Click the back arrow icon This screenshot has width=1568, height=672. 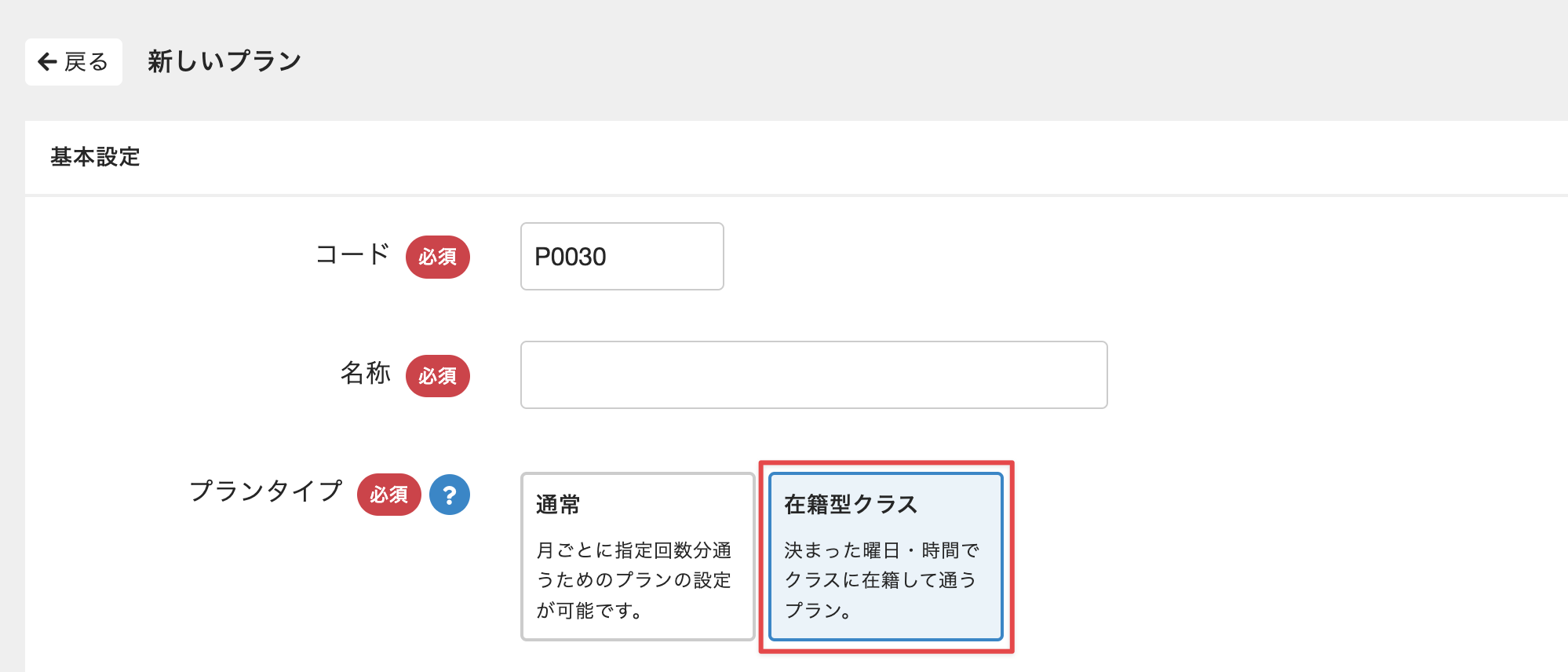48,61
